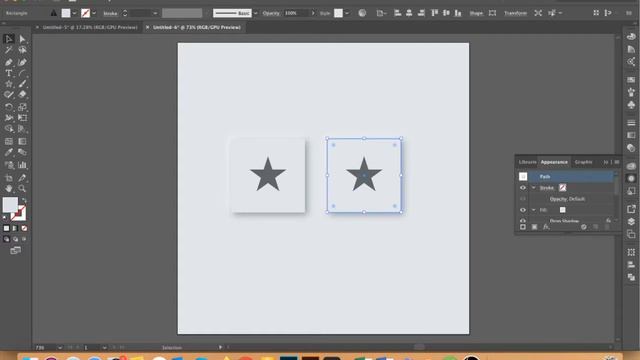This screenshot has width=640, height=360.
Task: Select the Column Graph tool
Action: point(22,165)
